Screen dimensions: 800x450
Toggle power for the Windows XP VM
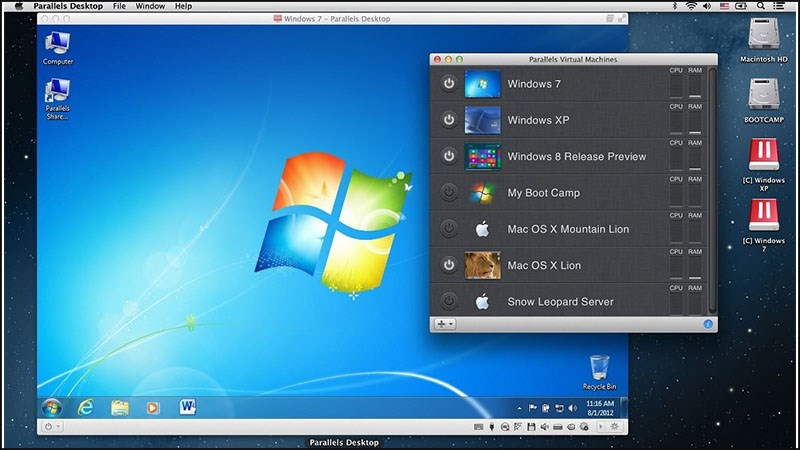[x=448, y=119]
